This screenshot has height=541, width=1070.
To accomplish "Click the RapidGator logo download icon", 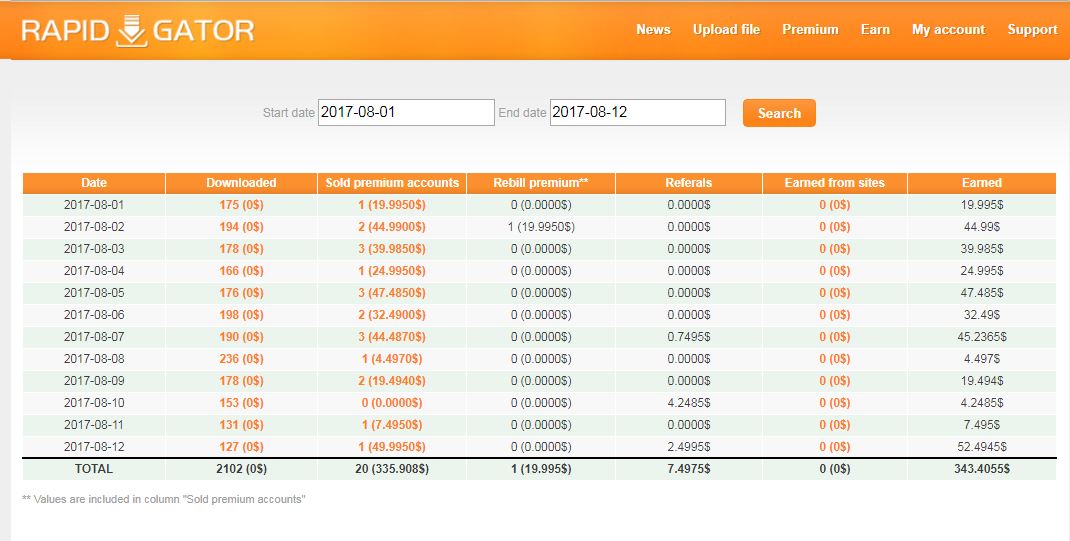I will pyautogui.click(x=130, y=31).
